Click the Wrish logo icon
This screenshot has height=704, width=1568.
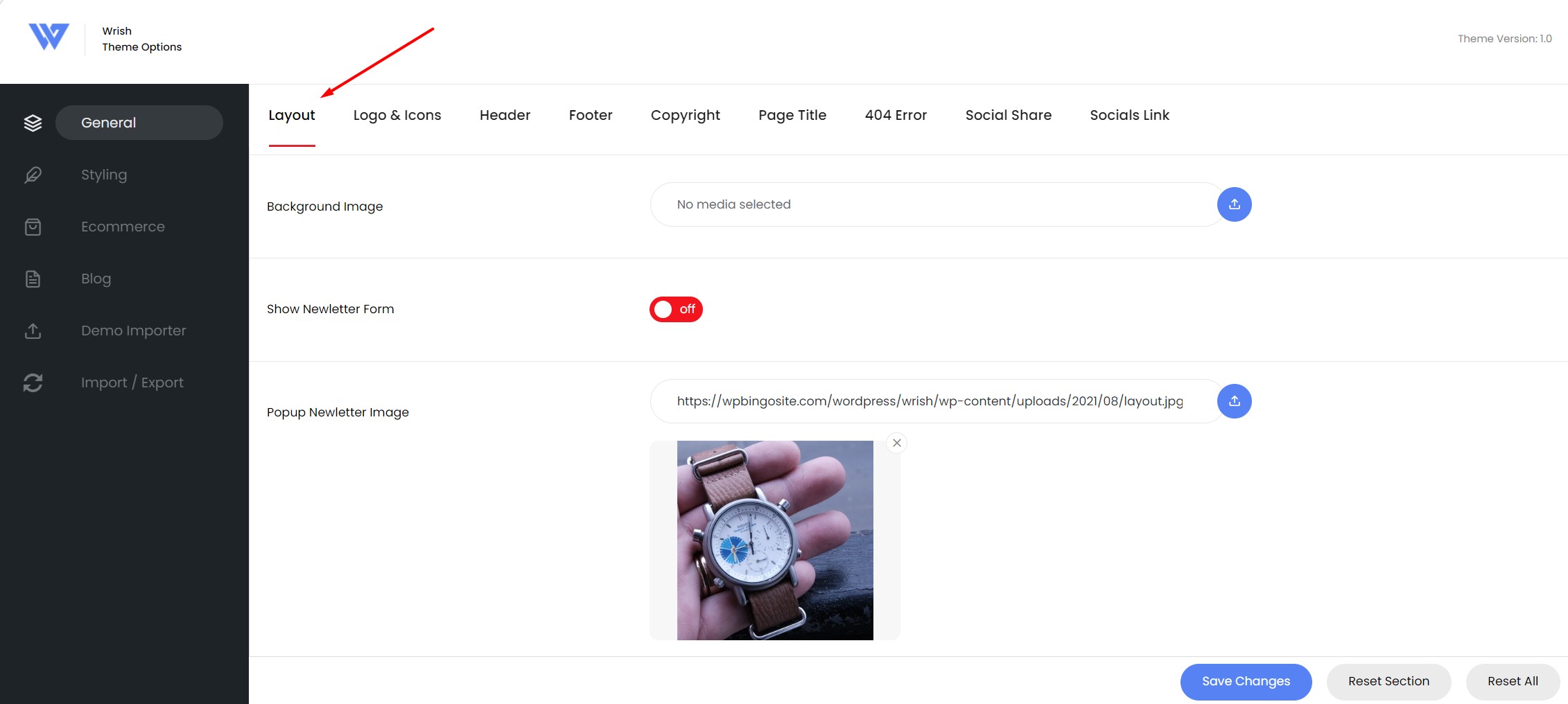(x=49, y=37)
